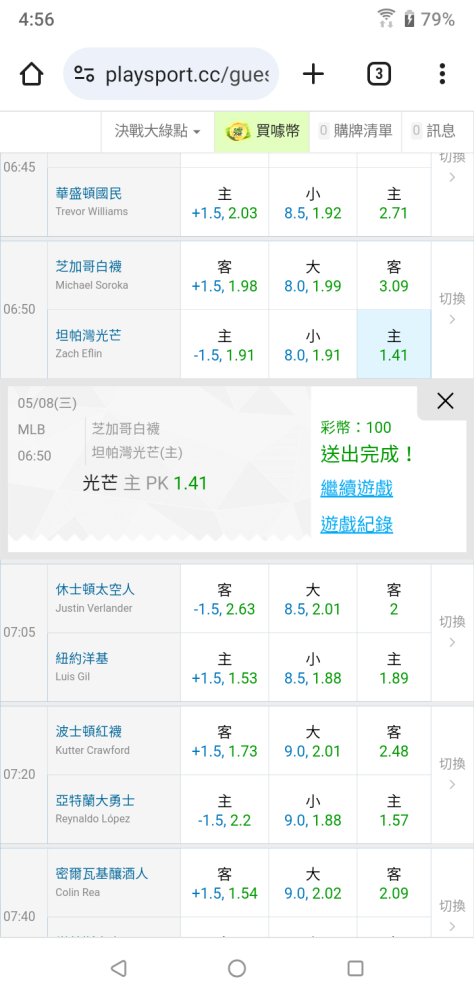The width and height of the screenshot is (474, 1000).
Task: Toggle selected 主 1.41 Rays moneyline cell
Action: 394,344
